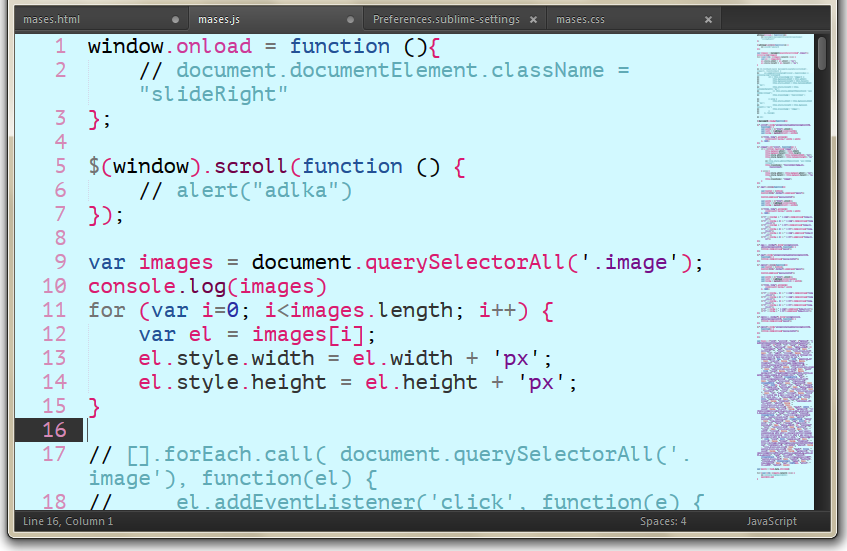Click 'addEventListener' on line 18
Image resolution: width=847 pixels, height=551 pixels.
(314, 502)
